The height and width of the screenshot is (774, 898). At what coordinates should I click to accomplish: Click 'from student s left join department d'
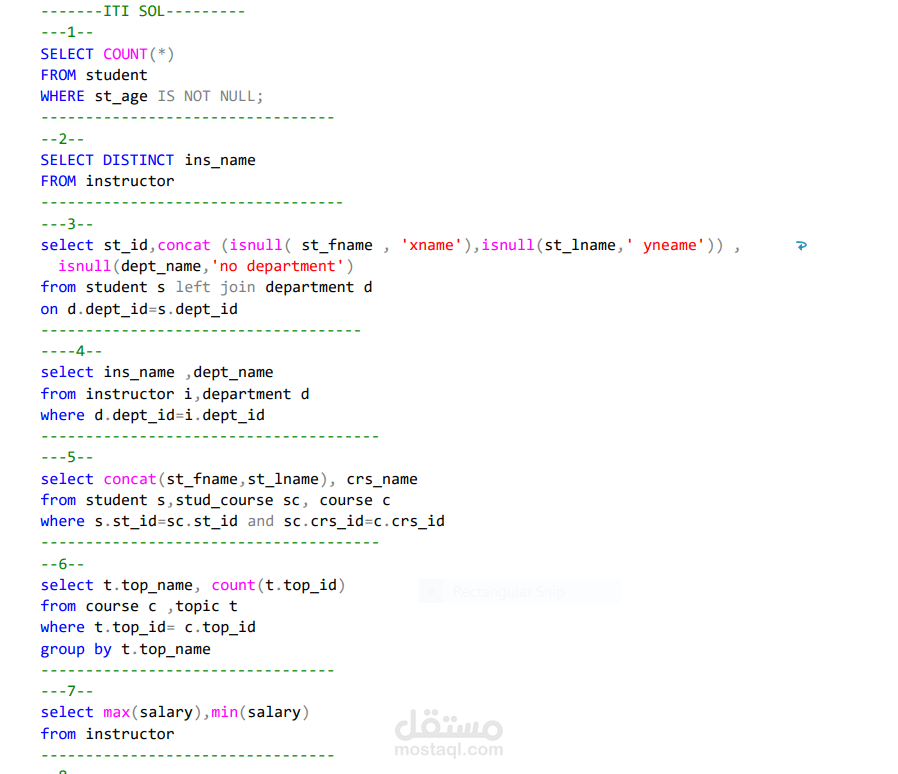206,287
